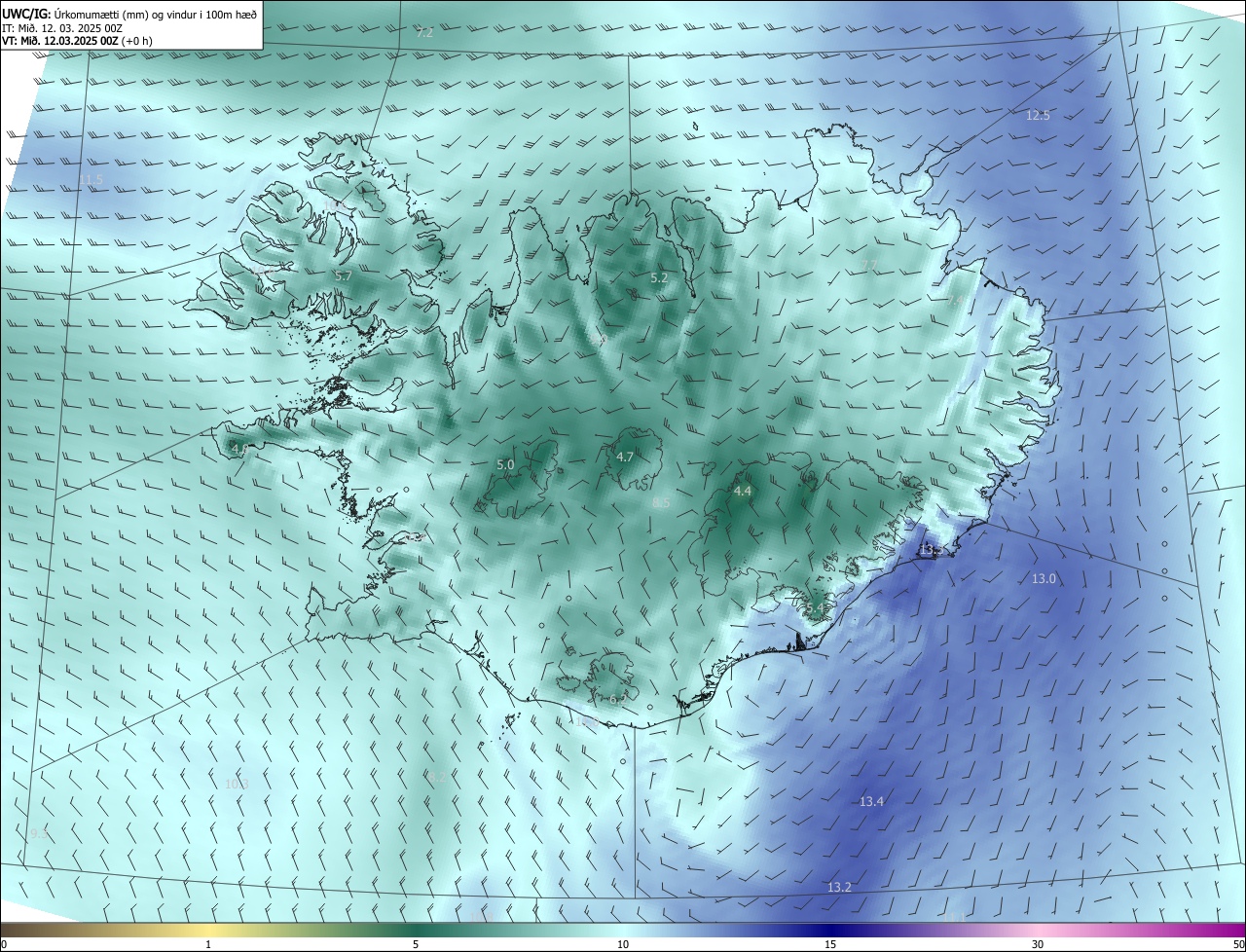The image size is (1246, 952).
Task: Click the colour scale tick labelled 15
Action: point(830,944)
